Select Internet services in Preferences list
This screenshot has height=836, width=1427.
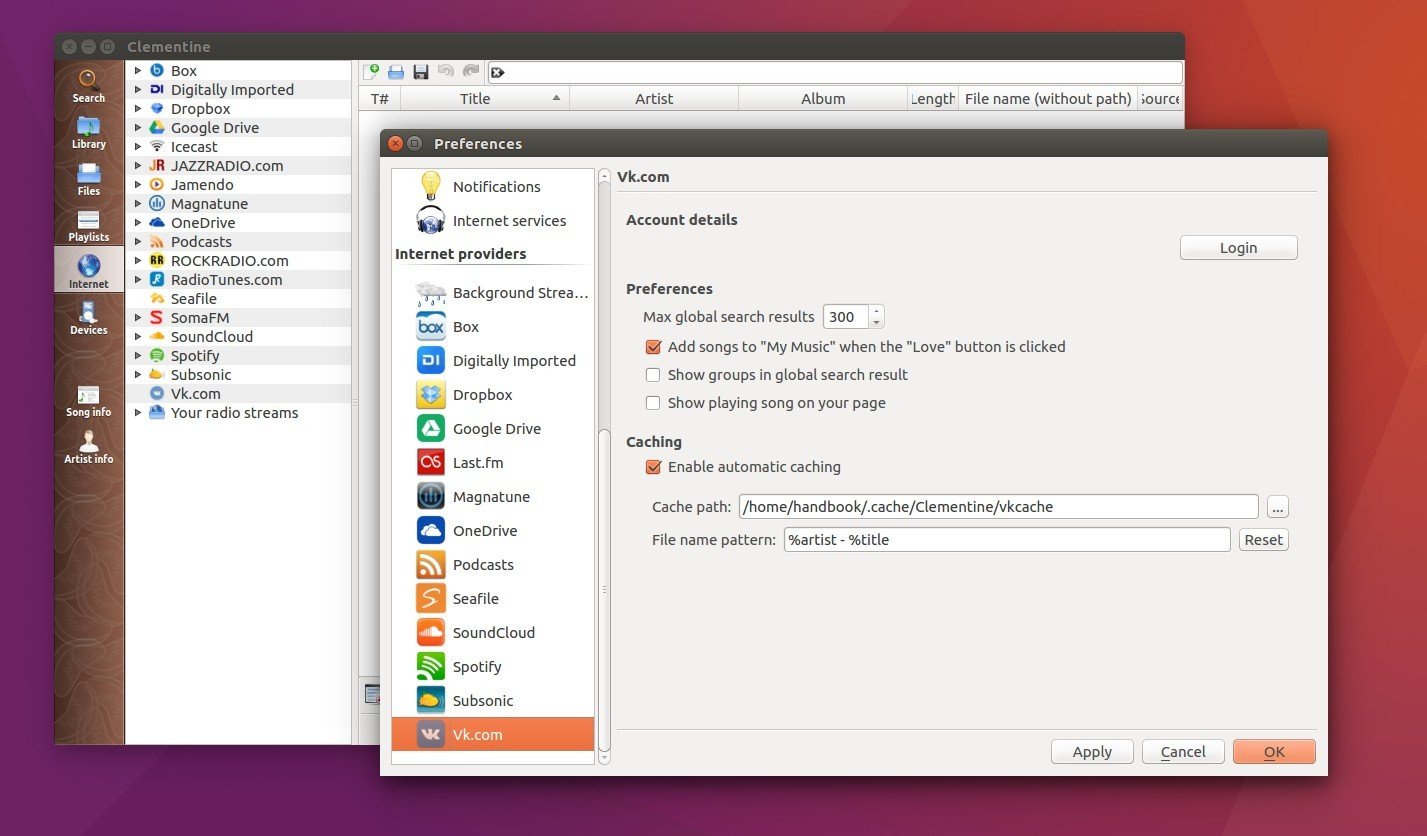(x=493, y=220)
